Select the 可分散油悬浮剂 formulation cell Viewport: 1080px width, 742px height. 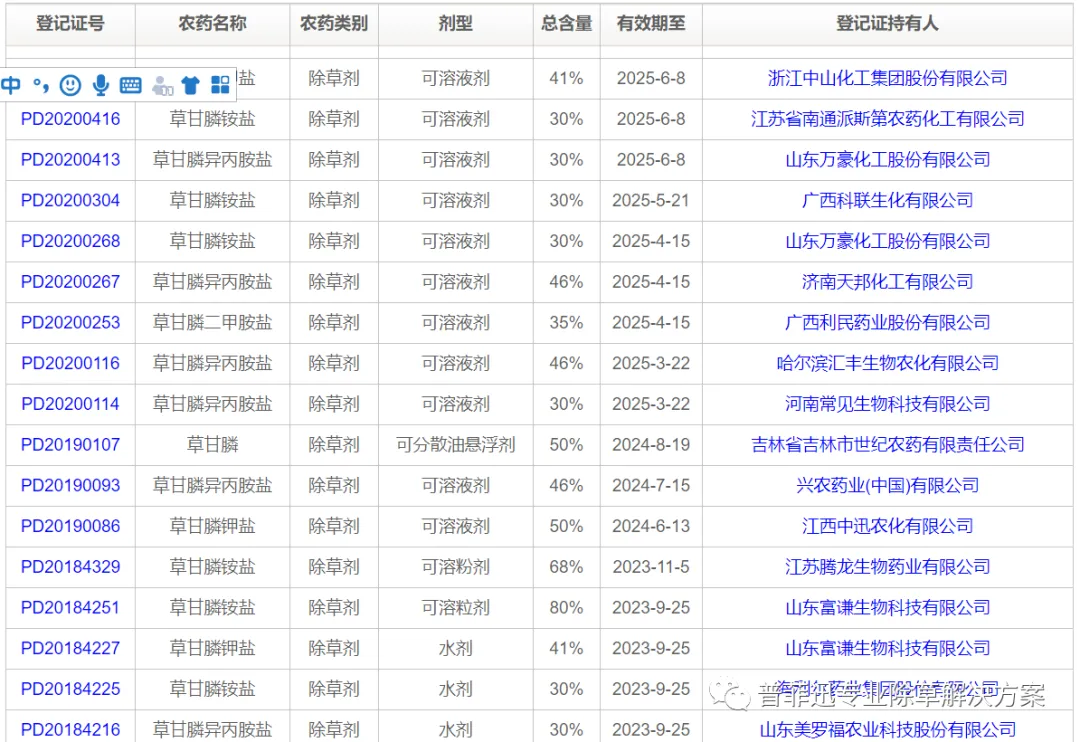(x=455, y=444)
